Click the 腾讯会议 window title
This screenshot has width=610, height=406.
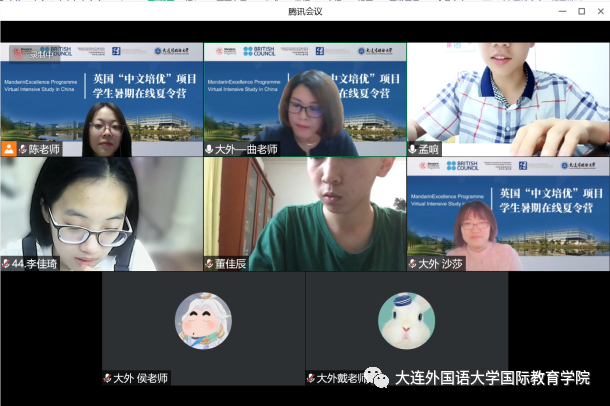[x=305, y=12]
